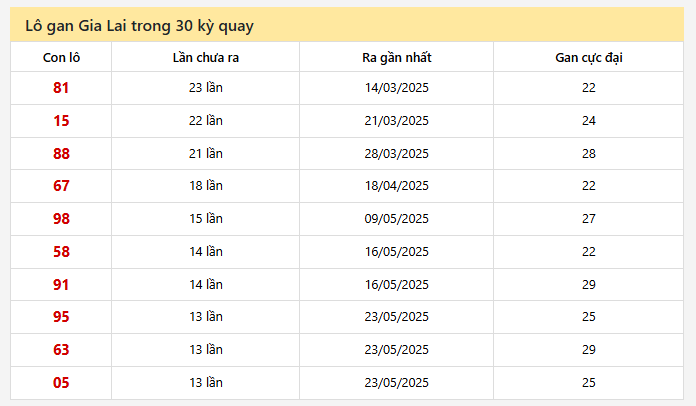The width and height of the screenshot is (696, 406).
Task: Click the "Ra gần nhất" column header
Action: click(396, 58)
